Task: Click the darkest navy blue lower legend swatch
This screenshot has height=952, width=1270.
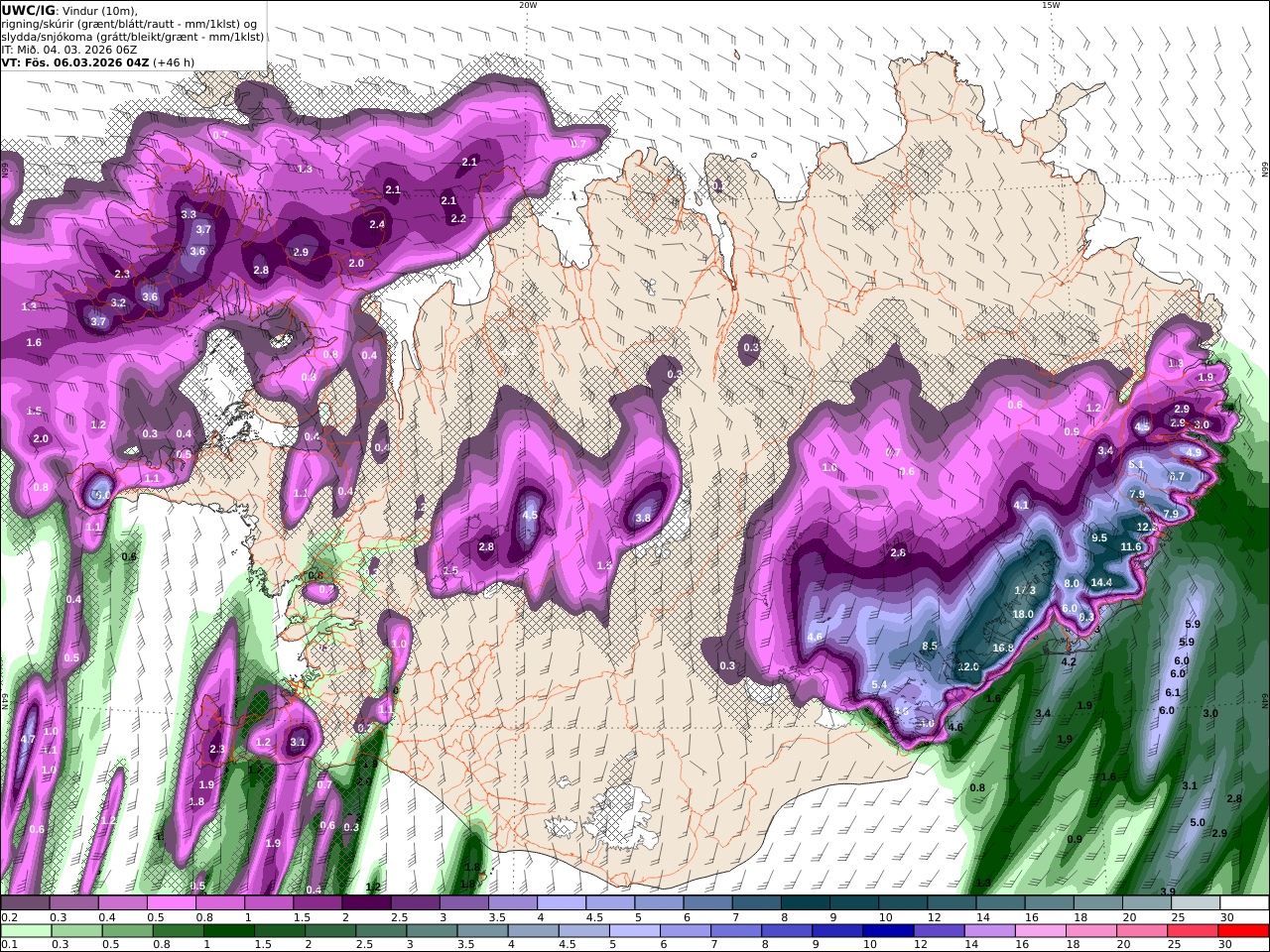Action: [x=886, y=931]
